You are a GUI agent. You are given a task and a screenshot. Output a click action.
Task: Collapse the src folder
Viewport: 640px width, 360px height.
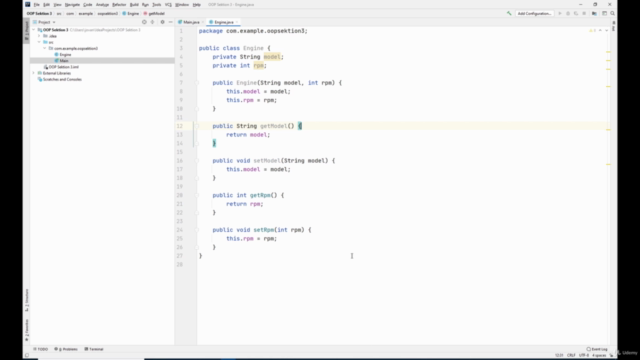pyautogui.click(x=39, y=42)
